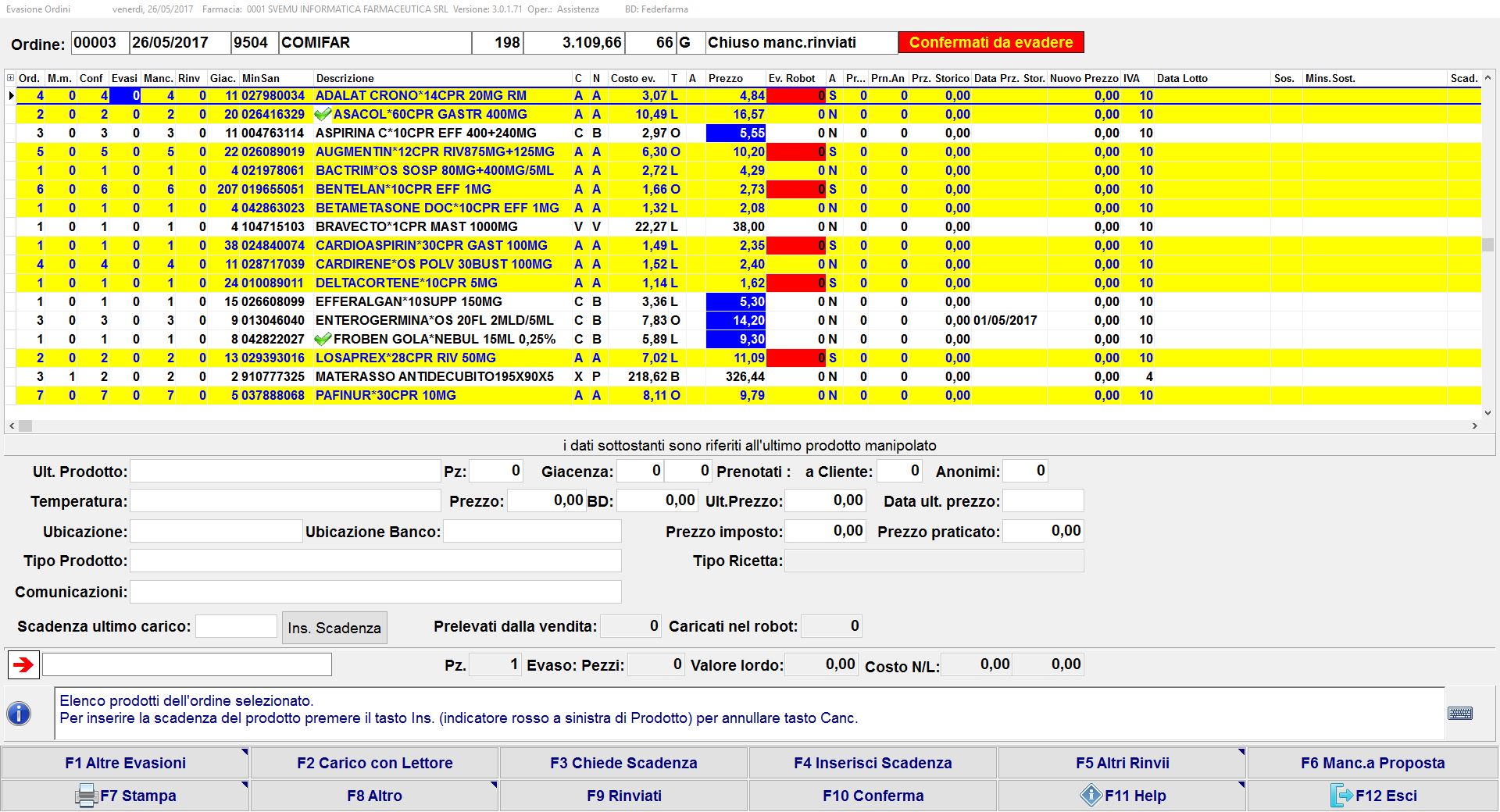Expand the F5 Altri Rinvii corner dropdown arrow
This screenshot has width=1500, height=812.
point(1241,753)
